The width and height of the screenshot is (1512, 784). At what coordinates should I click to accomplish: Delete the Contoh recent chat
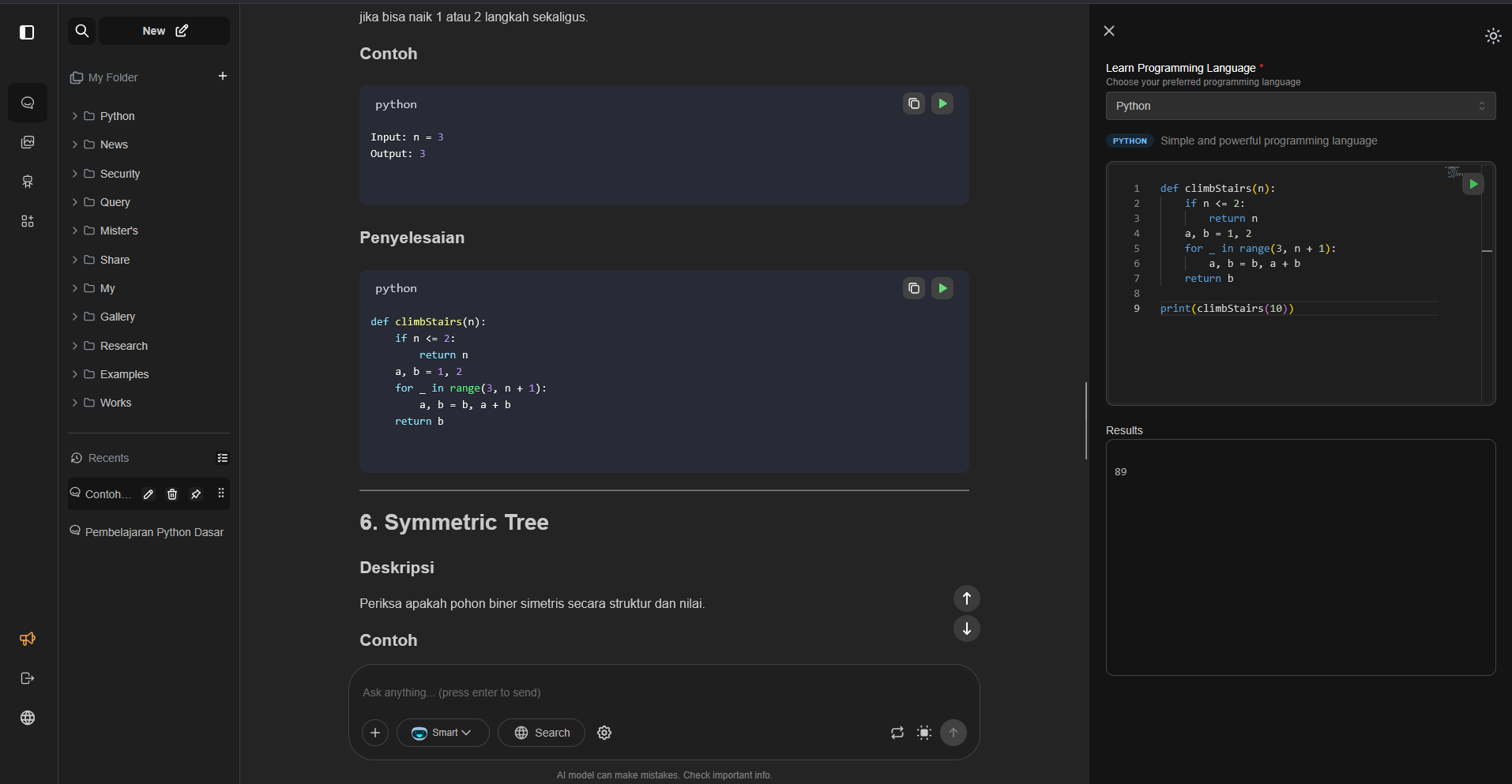coord(172,494)
